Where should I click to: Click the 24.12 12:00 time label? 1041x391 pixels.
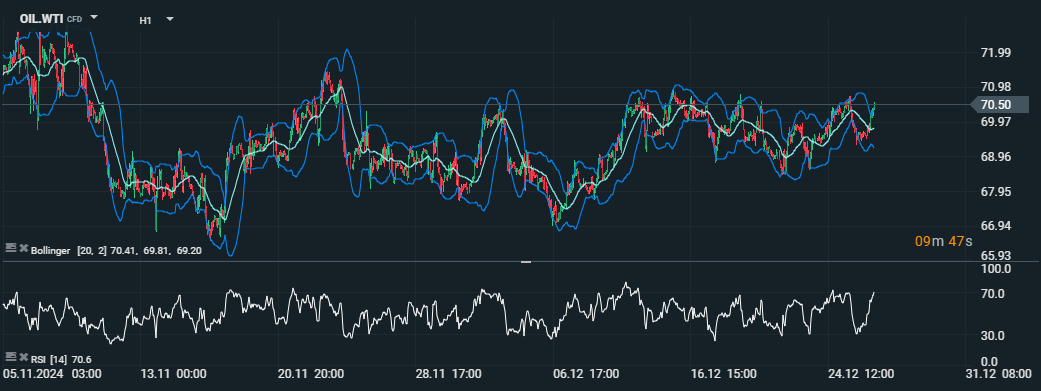click(x=860, y=374)
